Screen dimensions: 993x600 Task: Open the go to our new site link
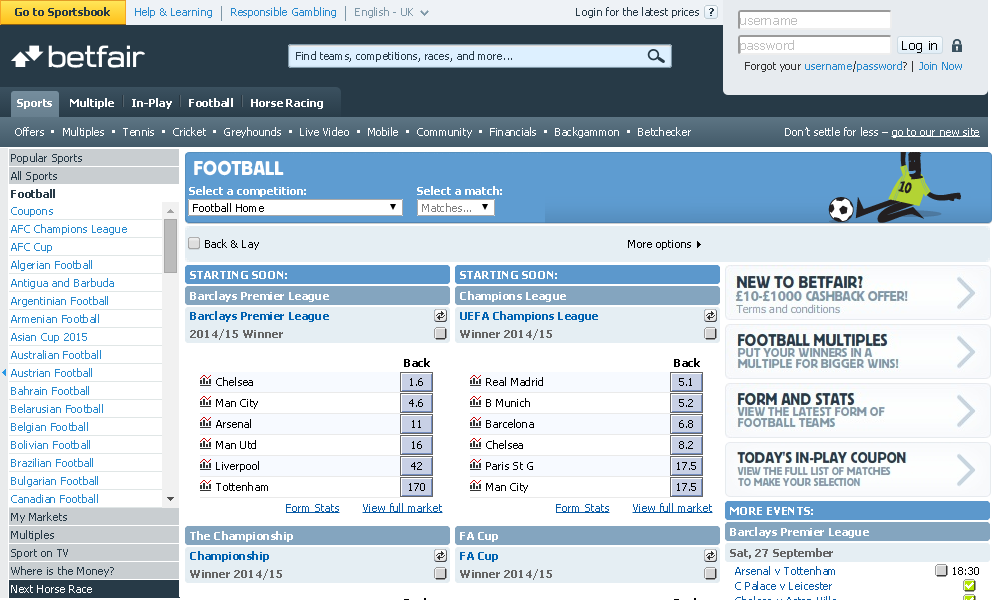(x=935, y=132)
